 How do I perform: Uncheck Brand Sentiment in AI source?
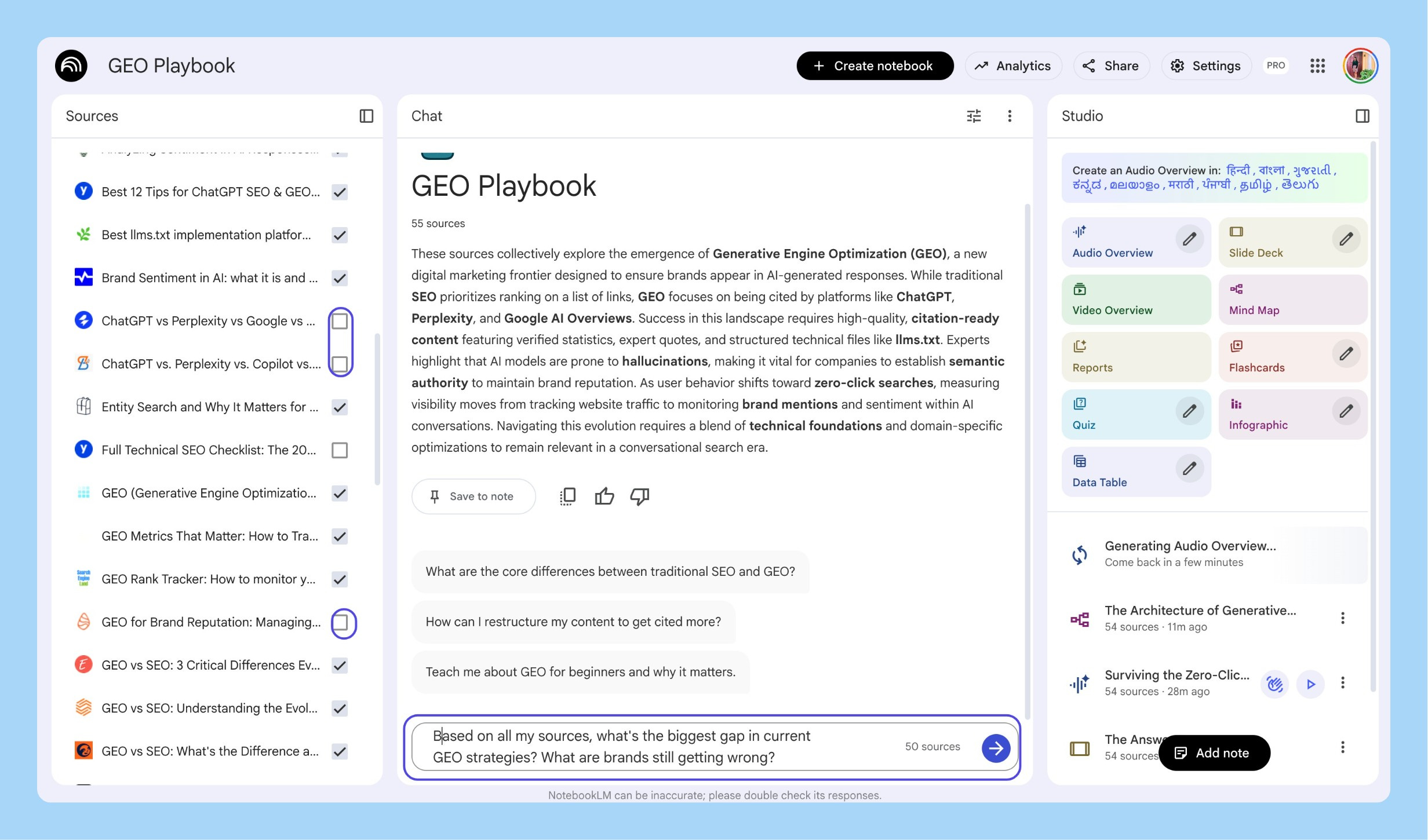click(340, 278)
